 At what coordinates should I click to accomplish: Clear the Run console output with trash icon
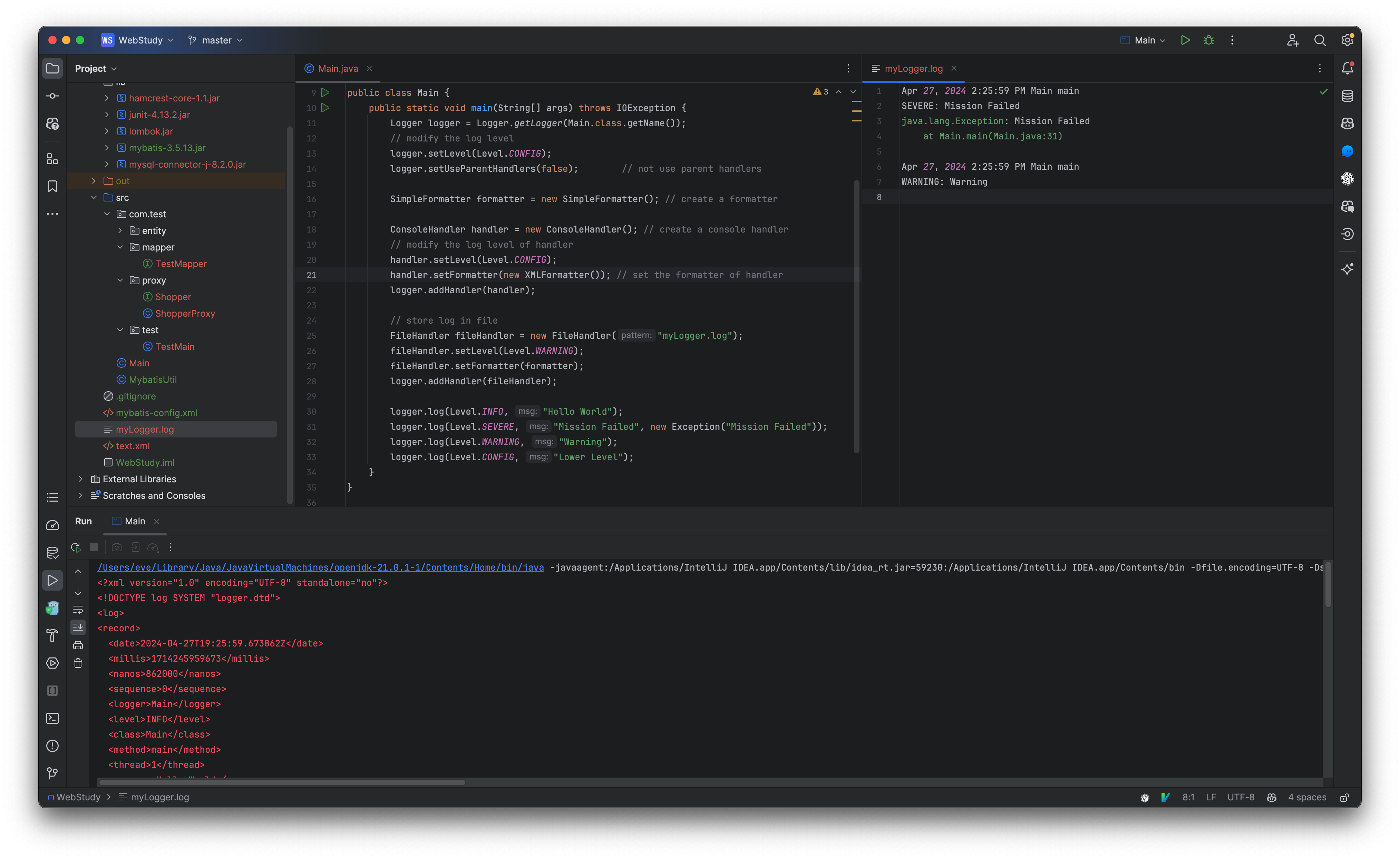(x=78, y=663)
